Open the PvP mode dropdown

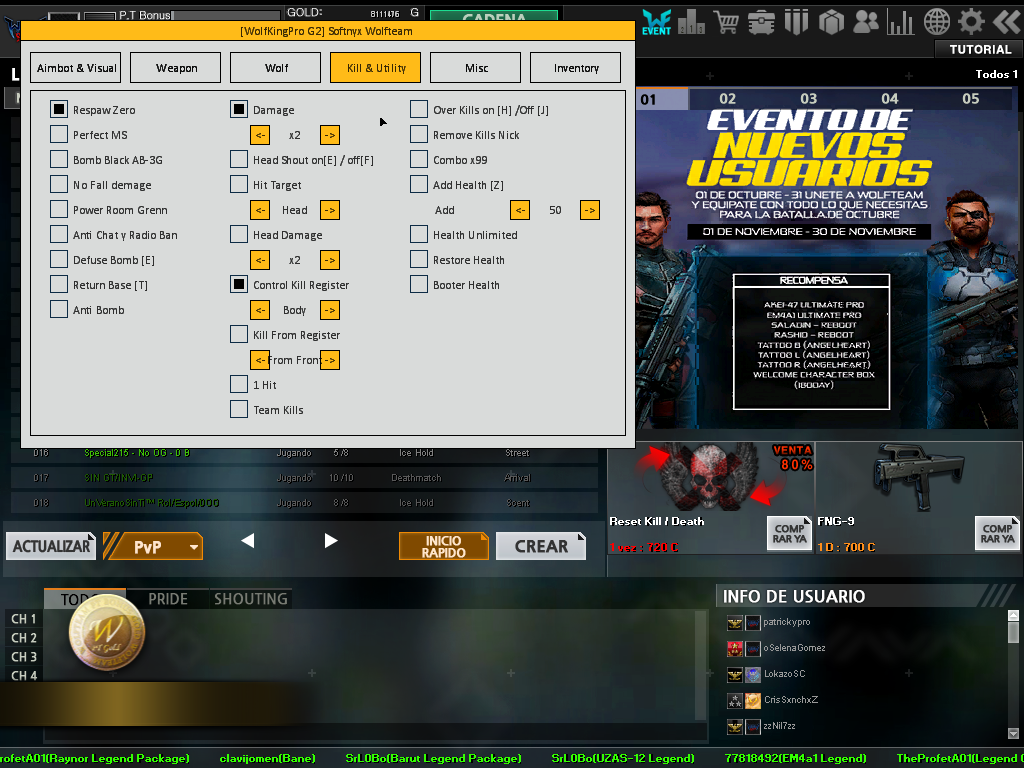click(x=154, y=547)
